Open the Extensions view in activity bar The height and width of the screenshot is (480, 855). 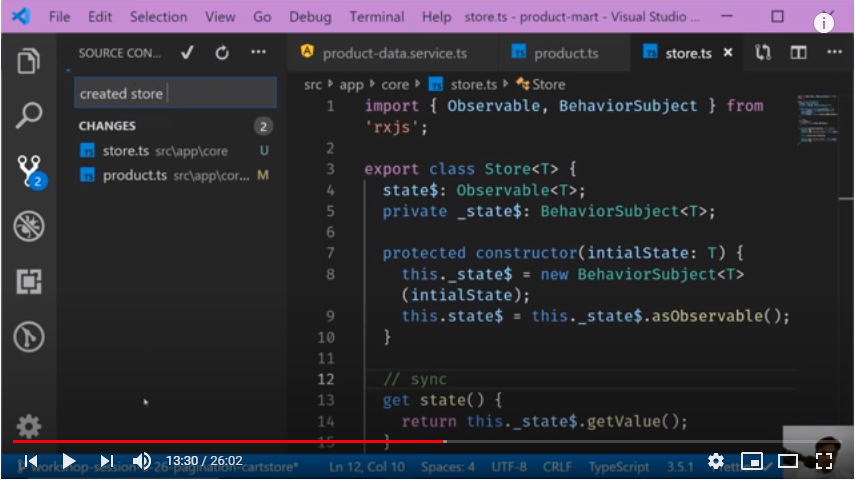click(x=29, y=282)
